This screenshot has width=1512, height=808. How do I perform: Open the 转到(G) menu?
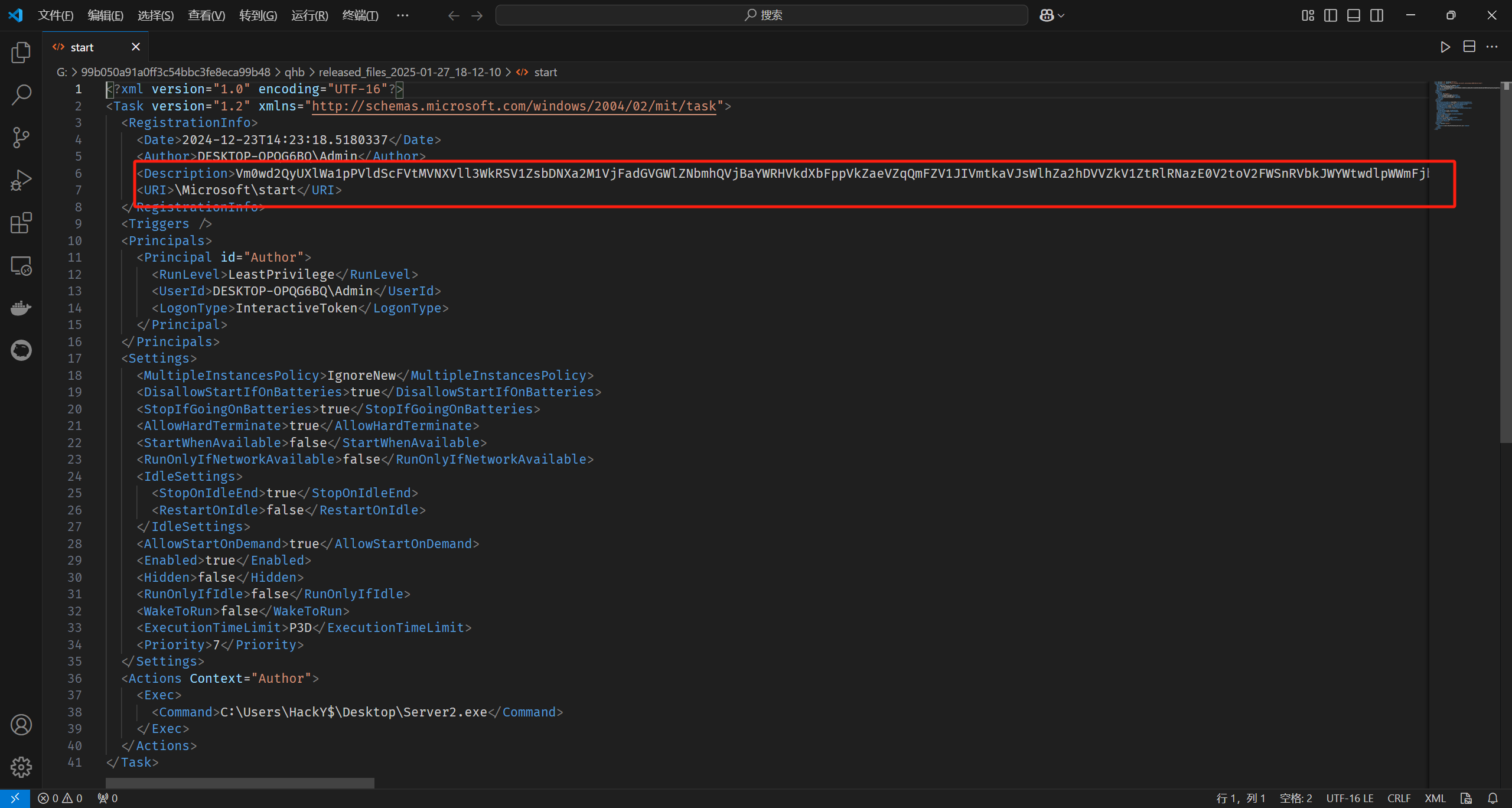tap(258, 15)
